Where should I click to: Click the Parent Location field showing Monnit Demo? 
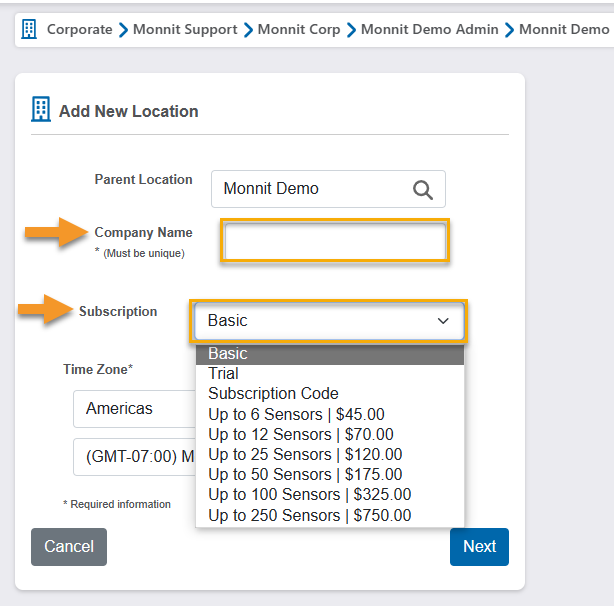pyautogui.click(x=328, y=189)
